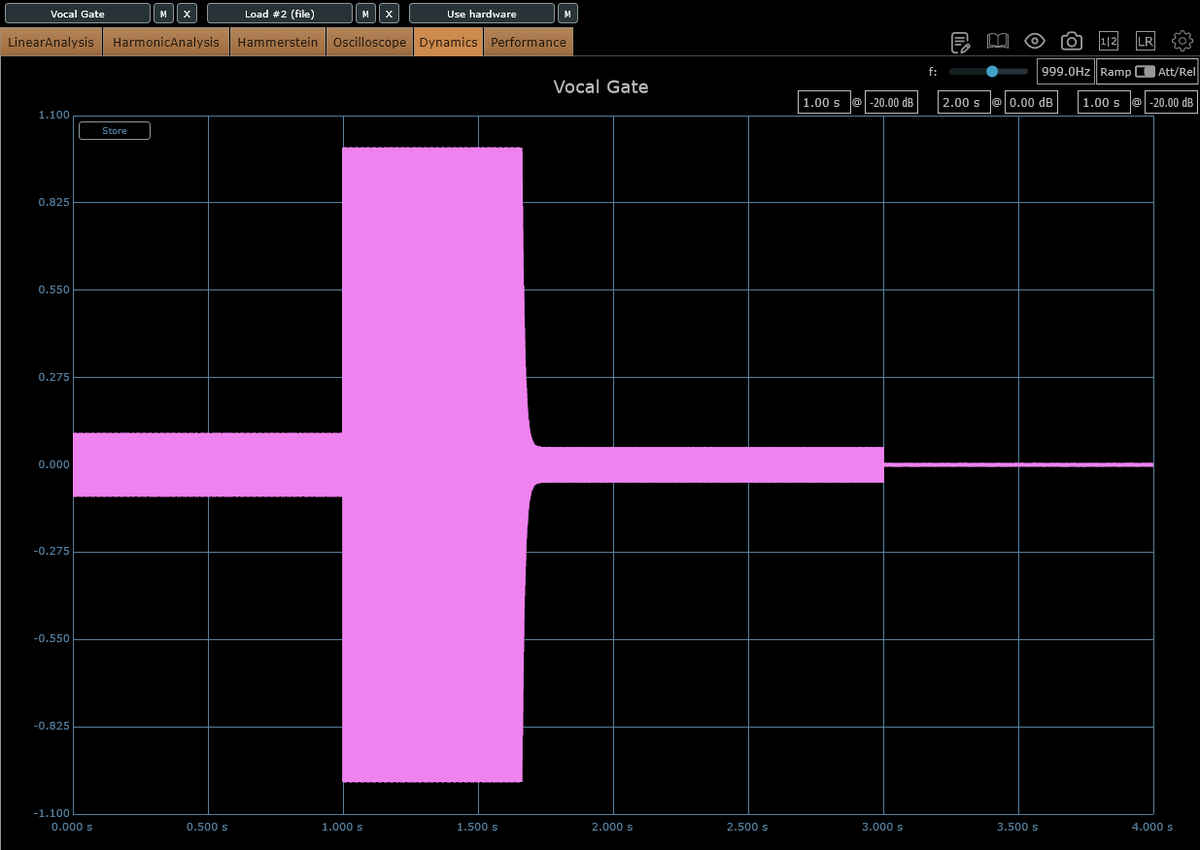Edit the 2.00 s duration field
Screen dimensions: 1200x850
click(962, 102)
